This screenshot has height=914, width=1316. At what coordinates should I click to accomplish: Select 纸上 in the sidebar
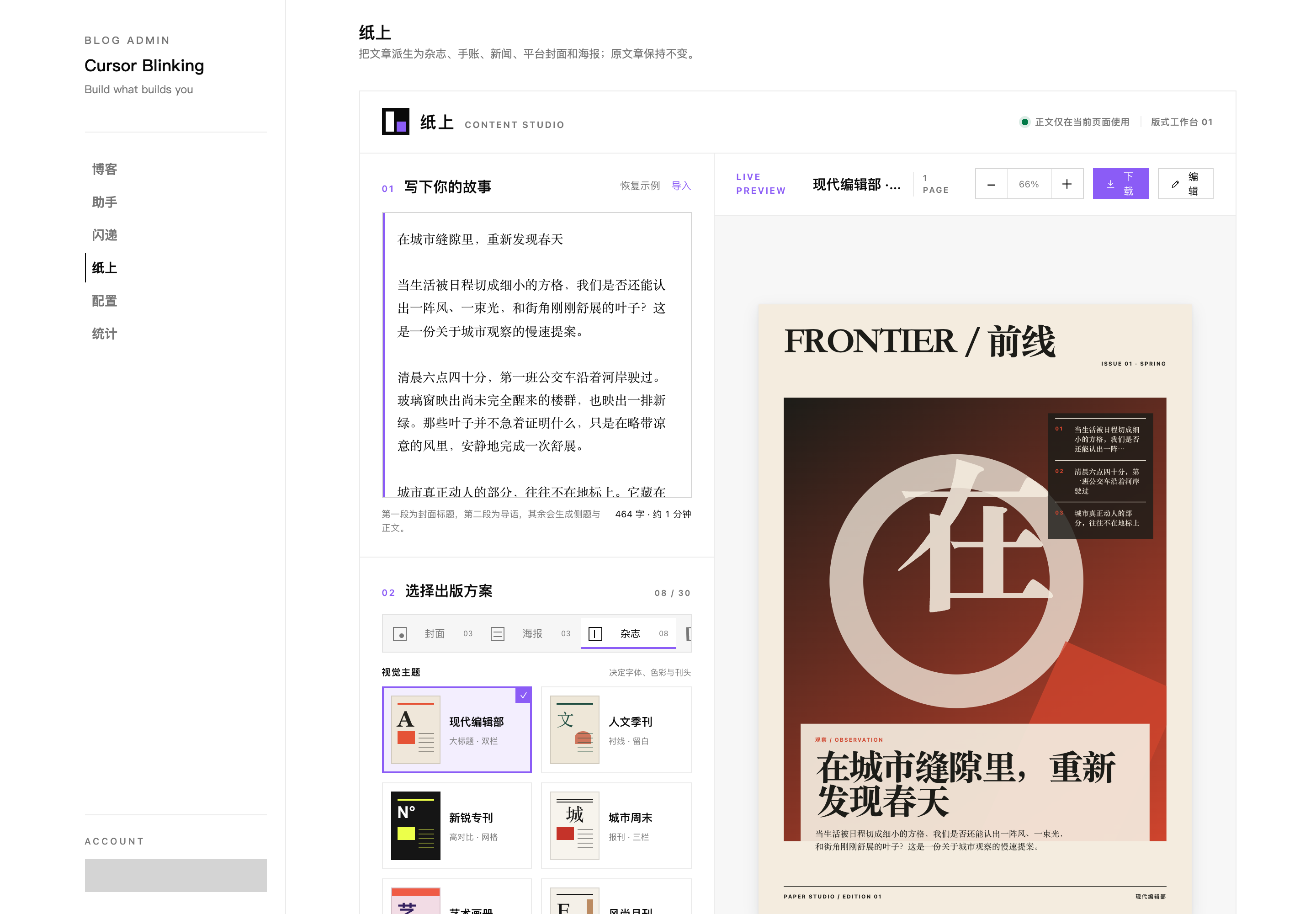(x=104, y=267)
